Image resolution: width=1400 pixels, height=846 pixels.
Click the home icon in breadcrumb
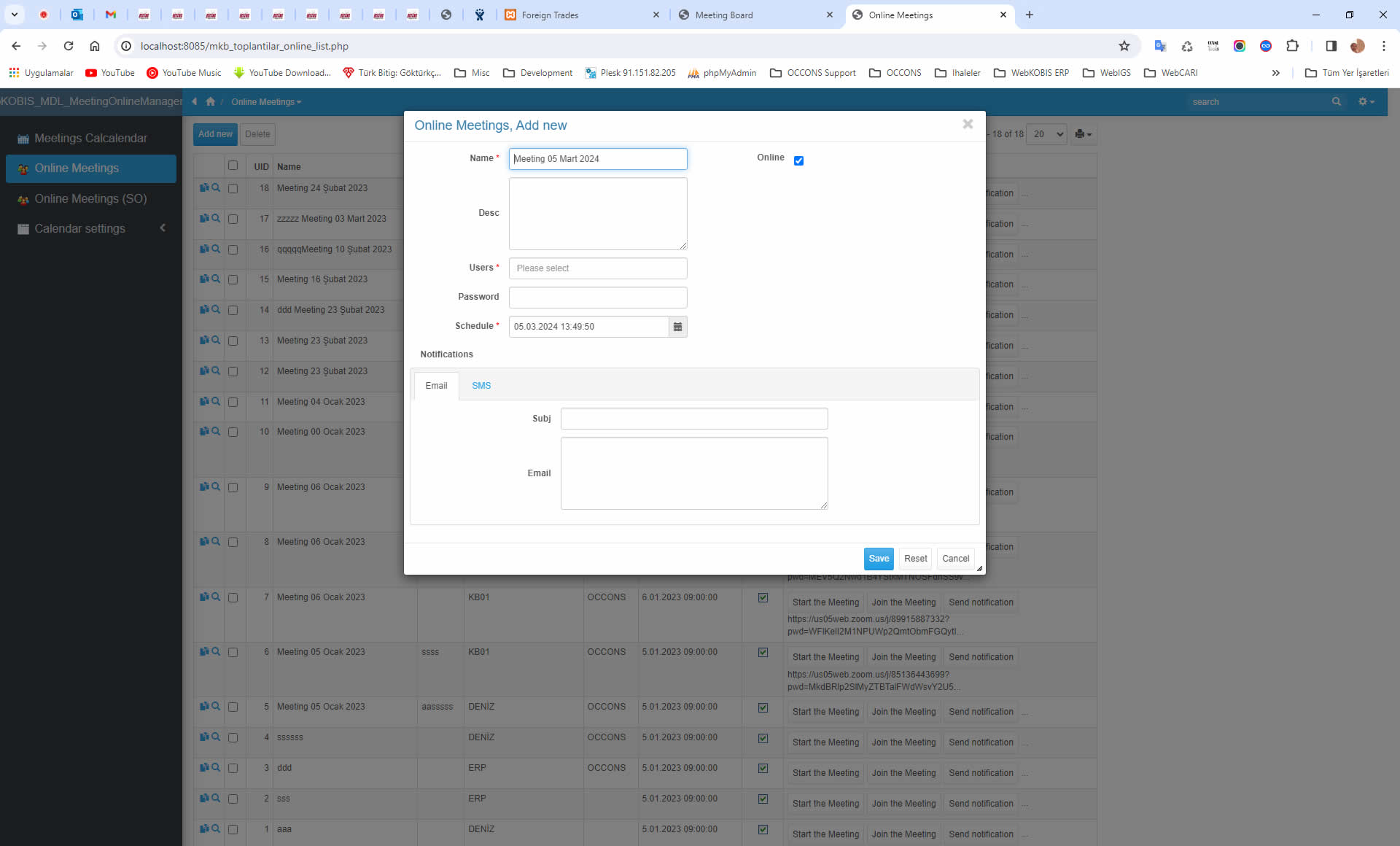tap(211, 101)
